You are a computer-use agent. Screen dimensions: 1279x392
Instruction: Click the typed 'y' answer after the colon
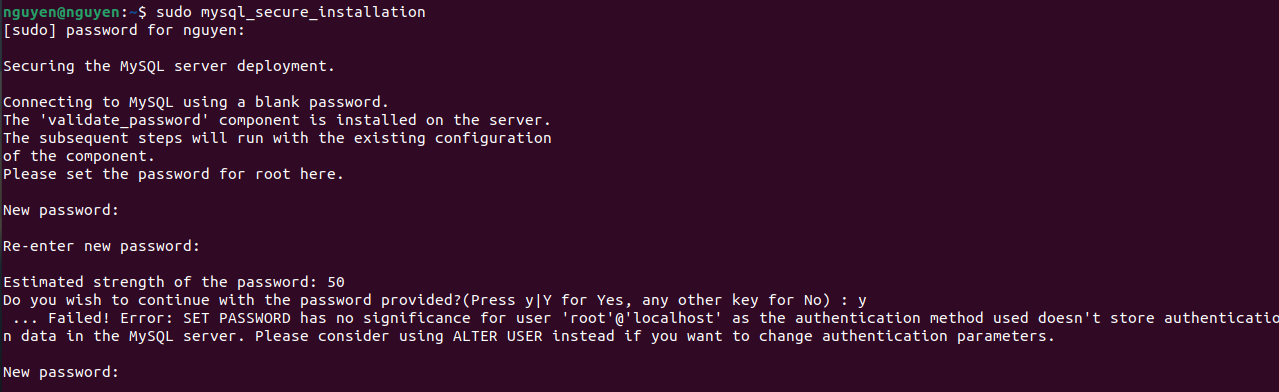(863, 300)
